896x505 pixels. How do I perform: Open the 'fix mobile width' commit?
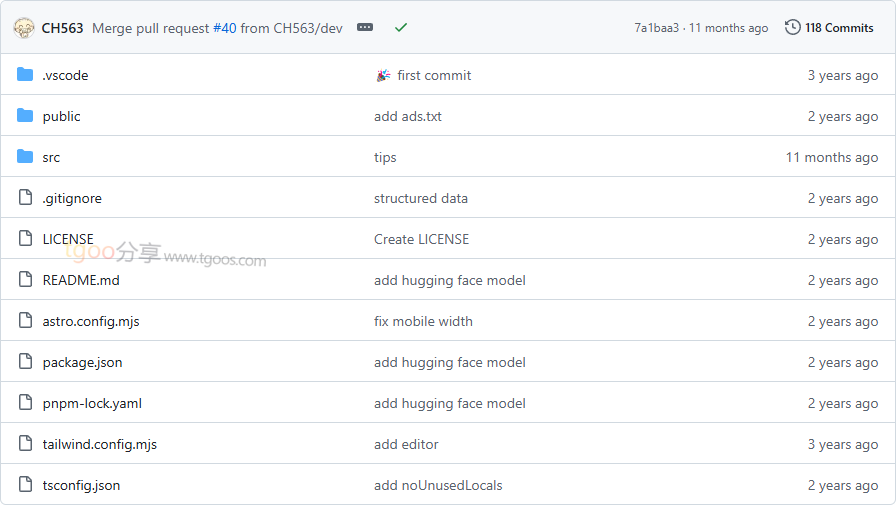[423, 321]
